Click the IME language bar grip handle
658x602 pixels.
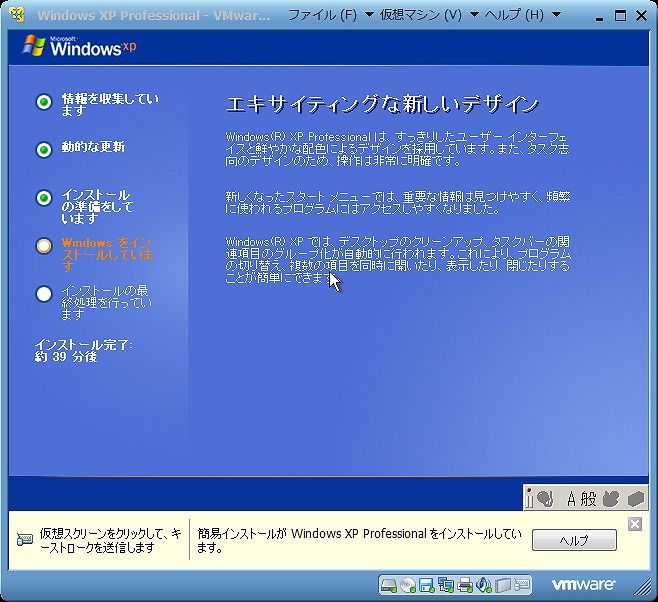[x=529, y=498]
